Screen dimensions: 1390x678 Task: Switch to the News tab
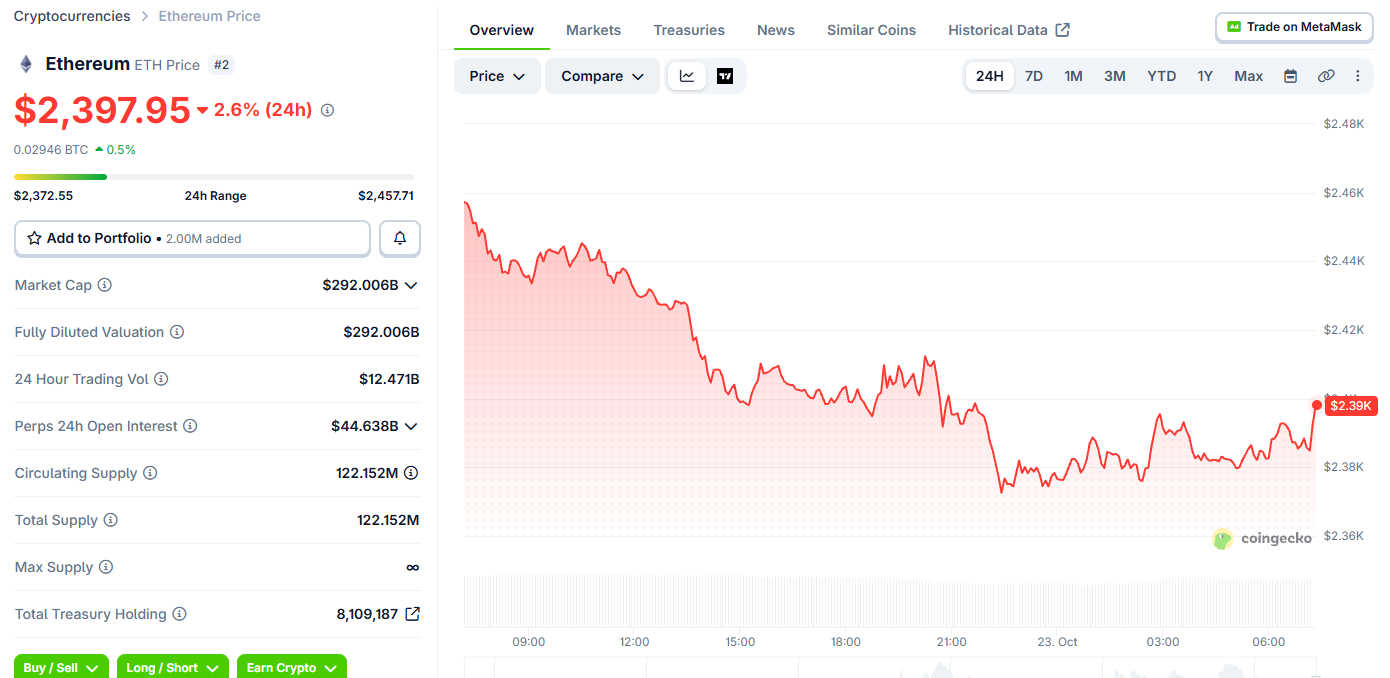pos(776,30)
